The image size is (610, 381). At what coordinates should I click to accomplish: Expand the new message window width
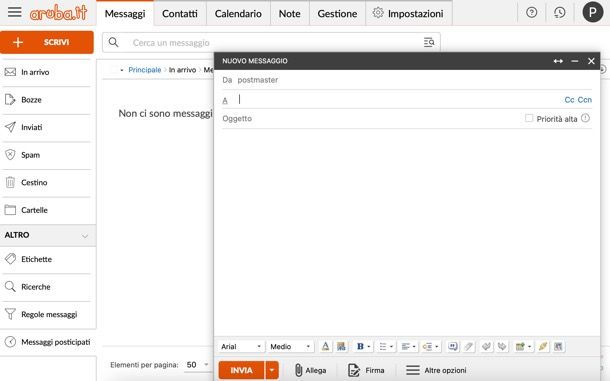tap(558, 61)
